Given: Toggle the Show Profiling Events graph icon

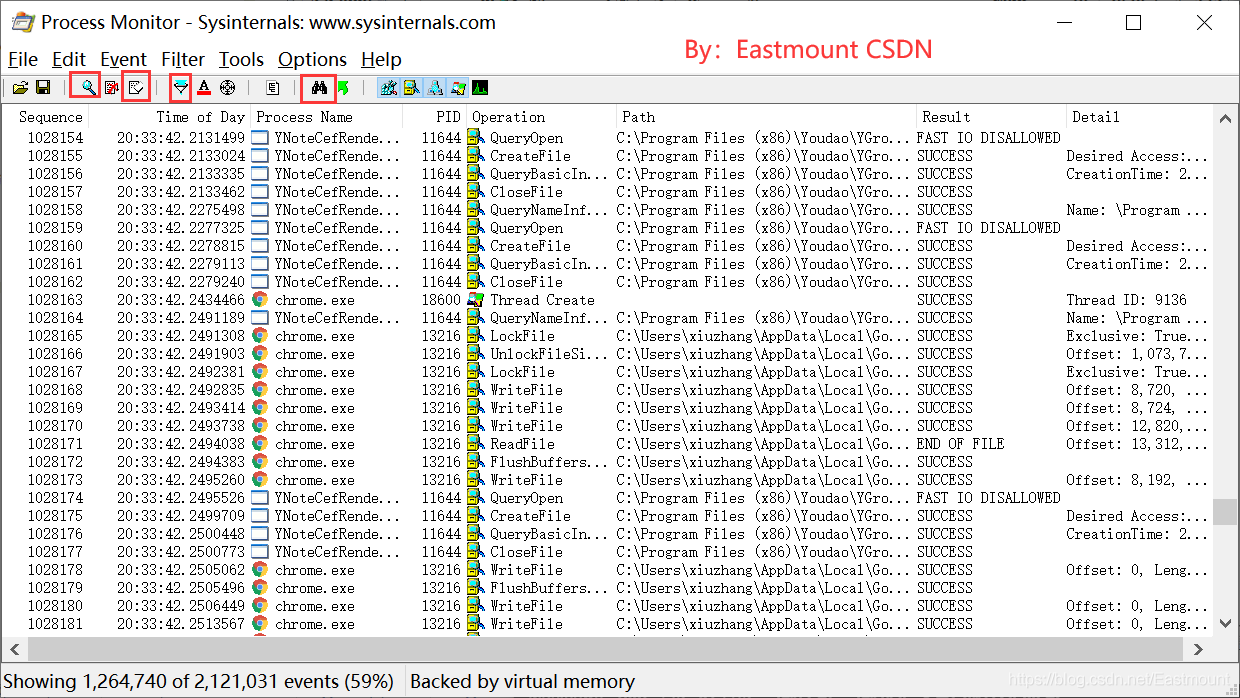Looking at the screenshot, I should pyautogui.click(x=480, y=88).
